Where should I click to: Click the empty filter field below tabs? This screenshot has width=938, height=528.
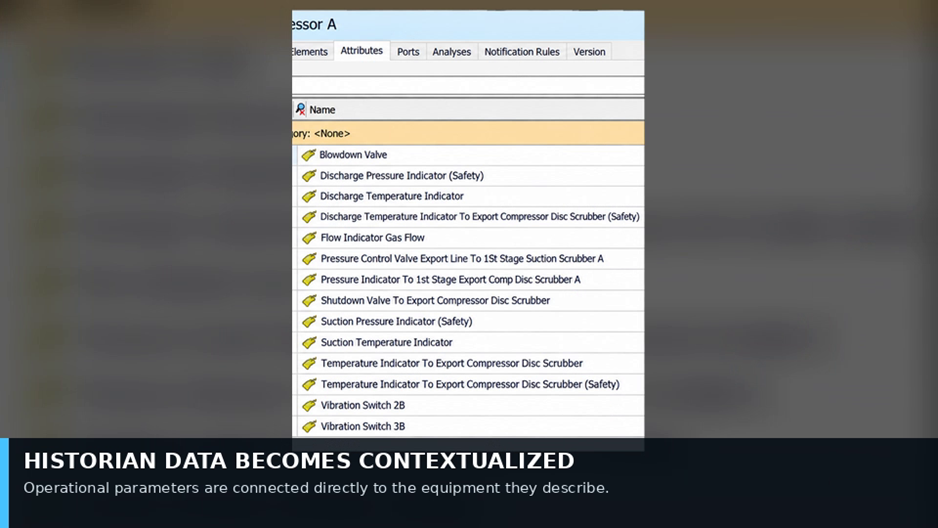pos(468,86)
